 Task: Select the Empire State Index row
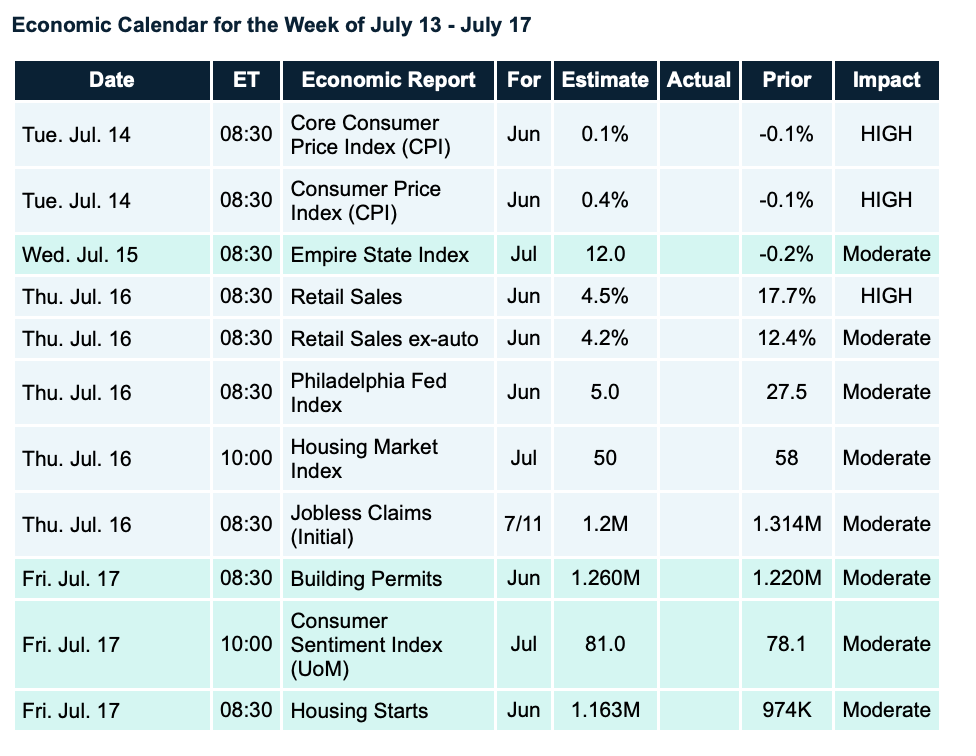point(379,255)
